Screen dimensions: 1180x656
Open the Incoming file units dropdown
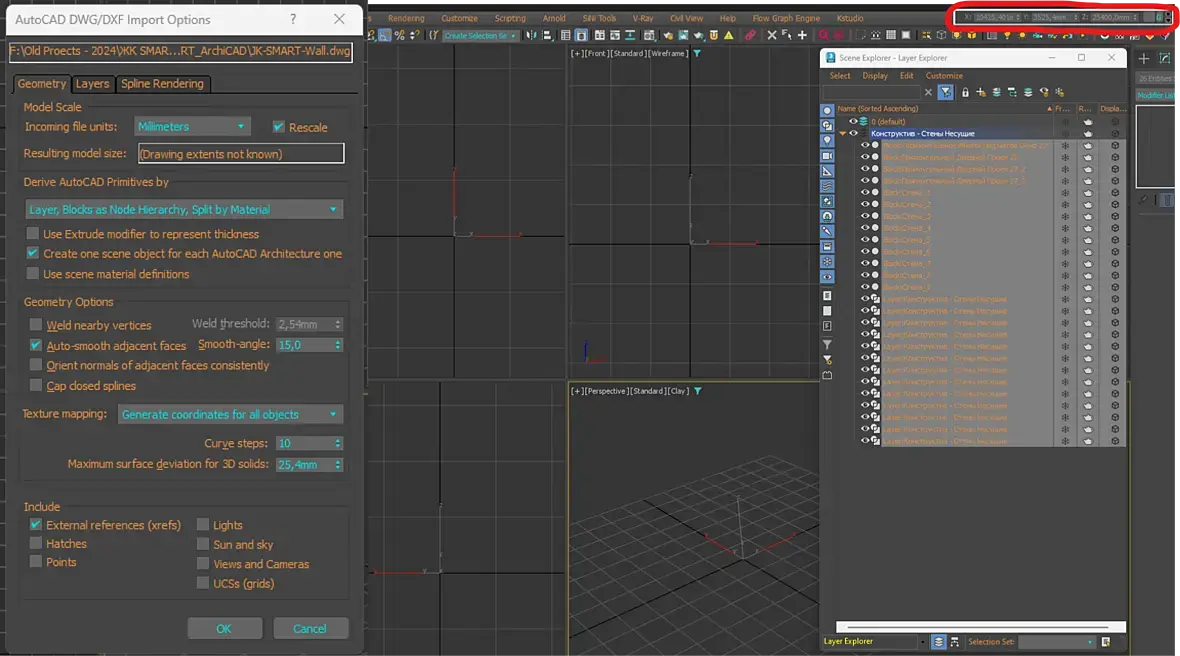click(192, 127)
